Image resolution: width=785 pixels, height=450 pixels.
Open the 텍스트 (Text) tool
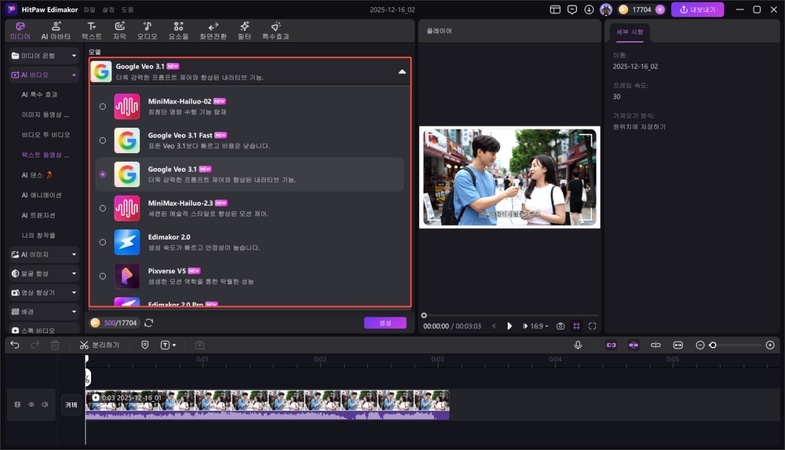92,31
